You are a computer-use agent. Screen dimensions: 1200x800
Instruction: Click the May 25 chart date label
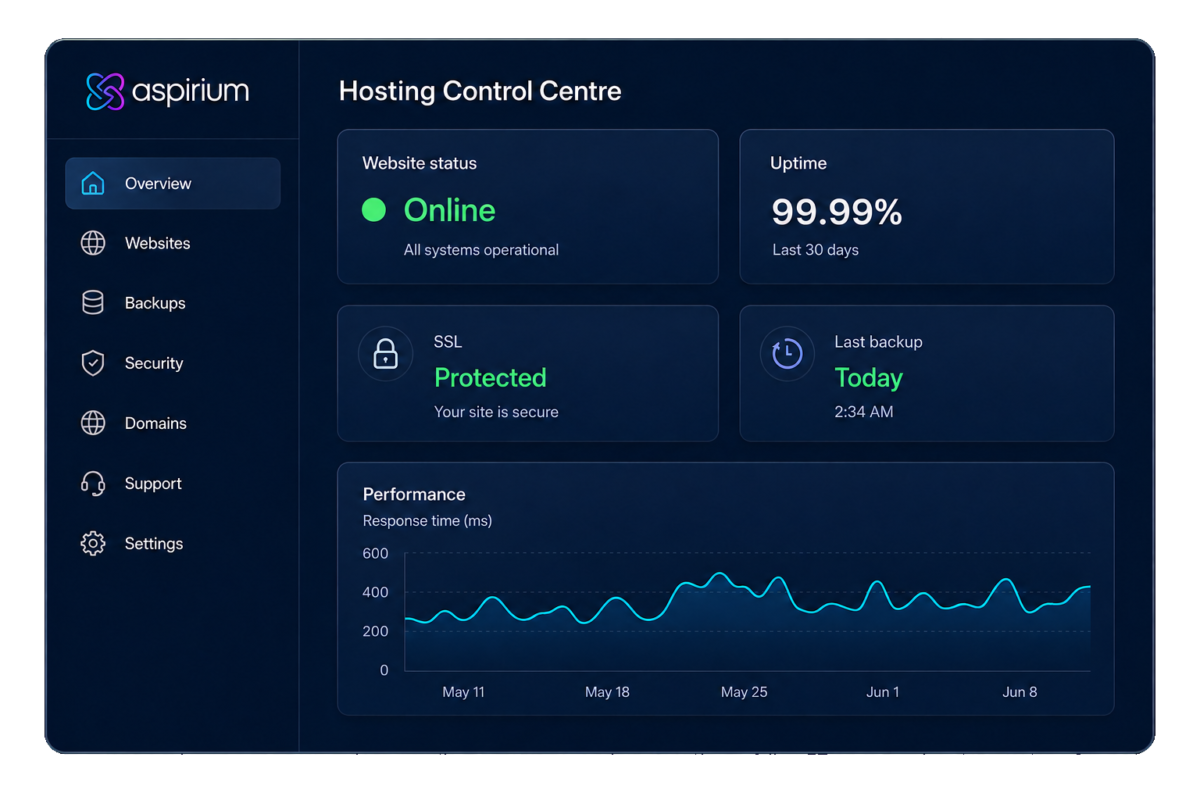[744, 692]
